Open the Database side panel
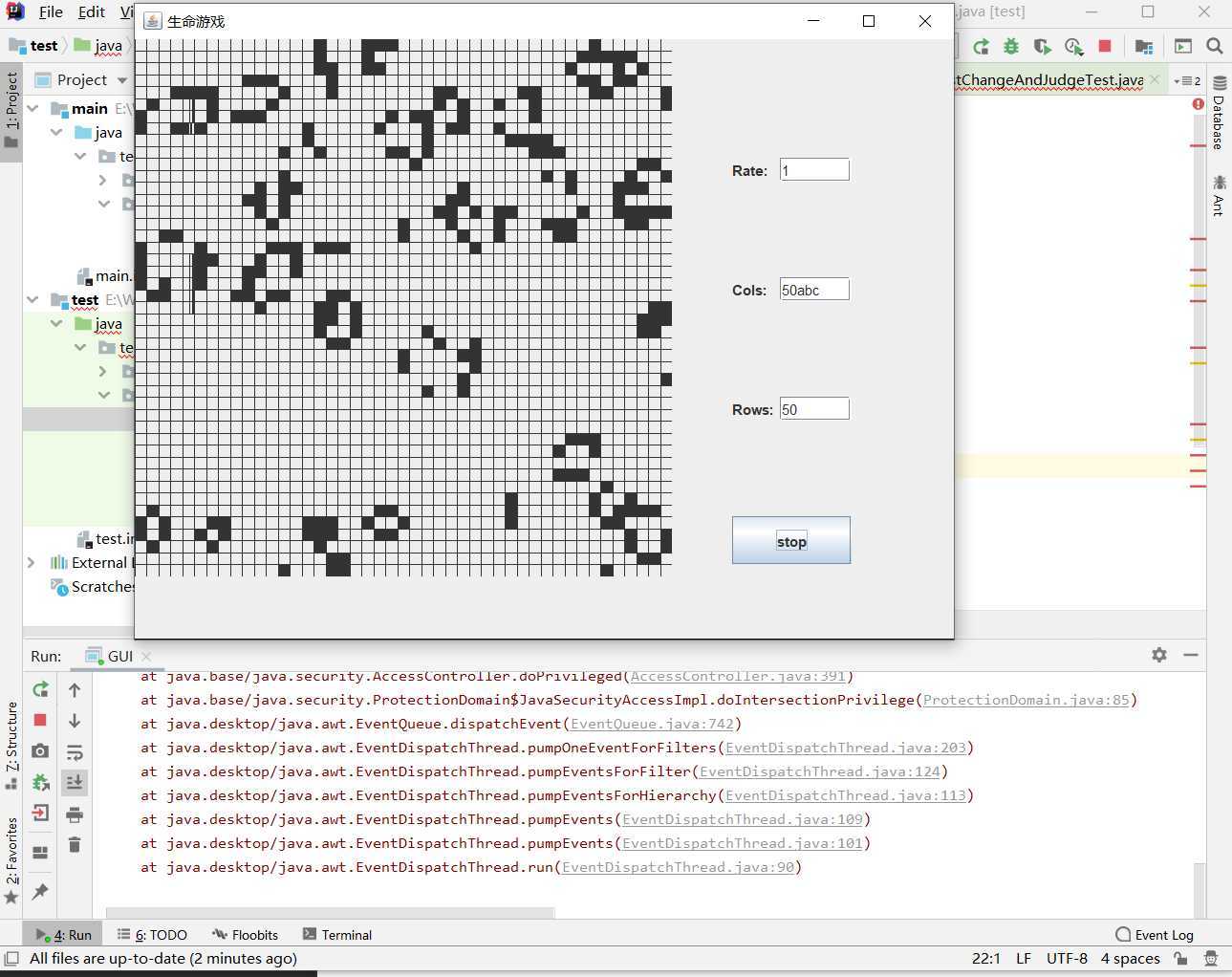This screenshot has height=977, width=1232. (1220, 113)
